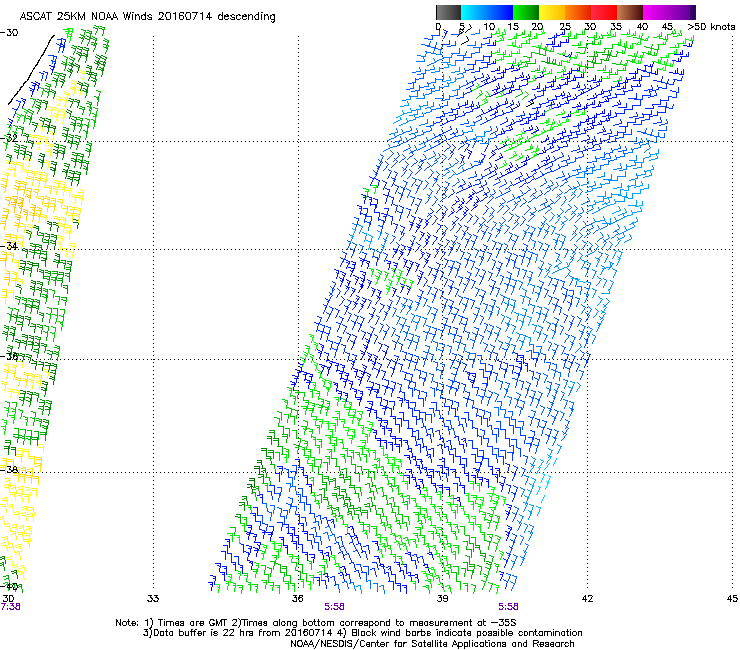Click the '42' longitude axis label
The height and width of the screenshot is (650, 740).
pos(587,599)
